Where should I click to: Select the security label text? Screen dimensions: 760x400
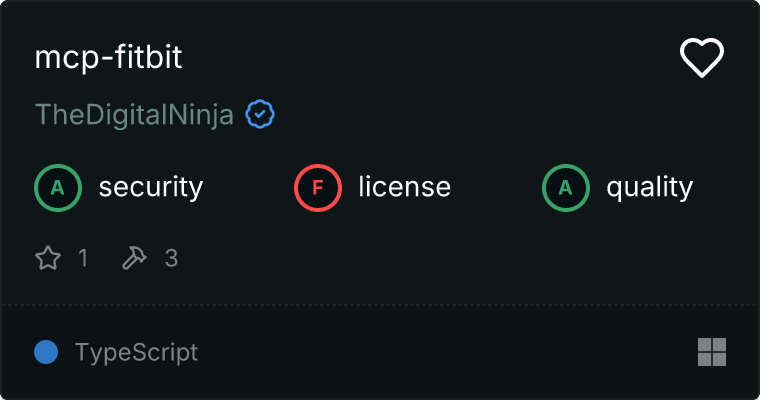151,187
